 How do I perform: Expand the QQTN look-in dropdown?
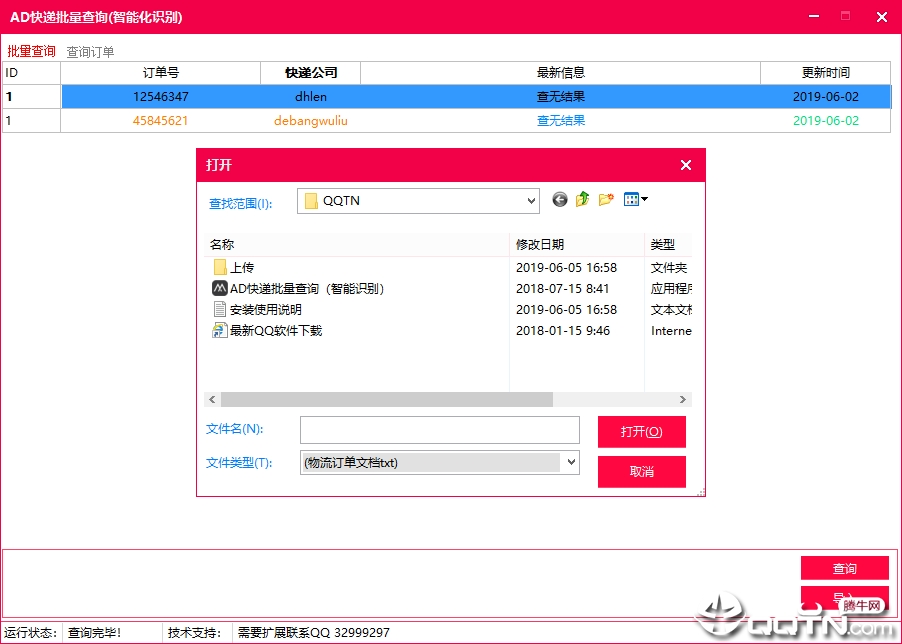pos(531,201)
